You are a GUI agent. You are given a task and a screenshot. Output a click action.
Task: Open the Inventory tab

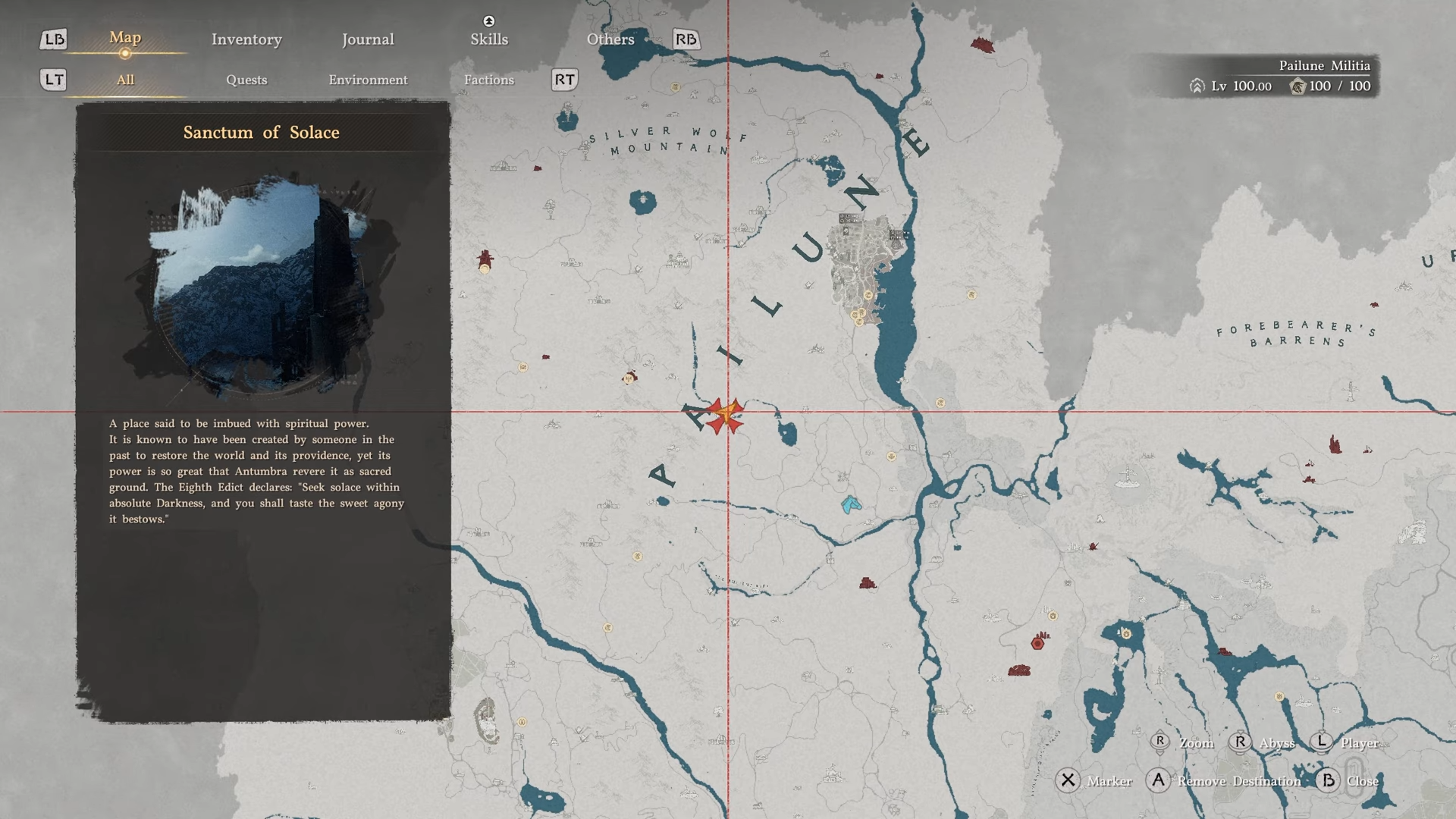click(246, 39)
